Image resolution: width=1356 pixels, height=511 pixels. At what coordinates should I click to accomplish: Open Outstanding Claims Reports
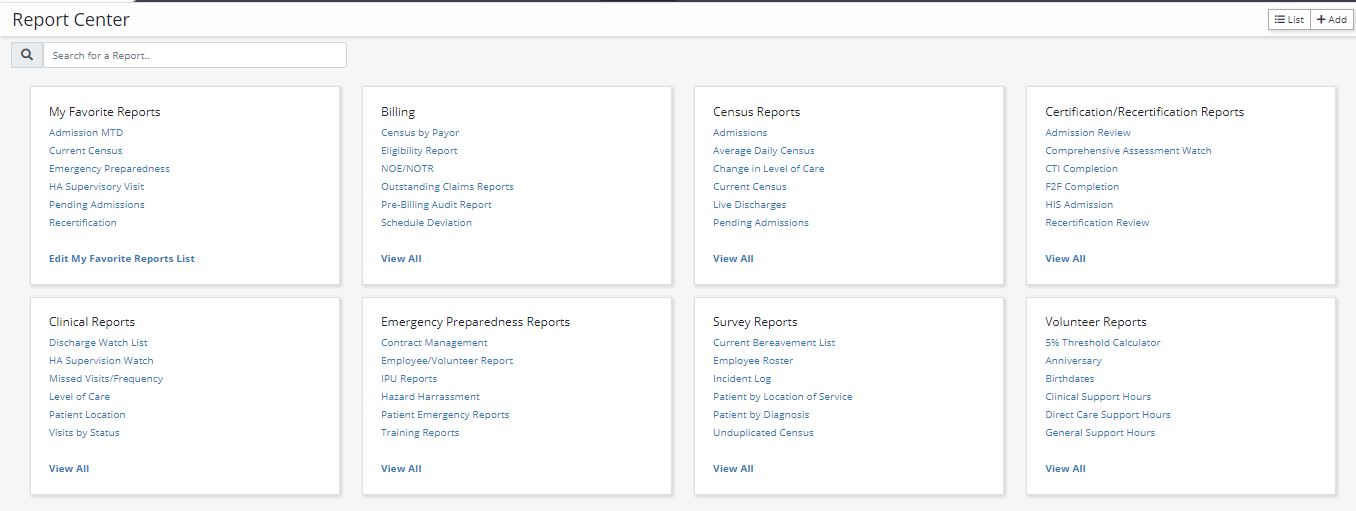[447, 187]
